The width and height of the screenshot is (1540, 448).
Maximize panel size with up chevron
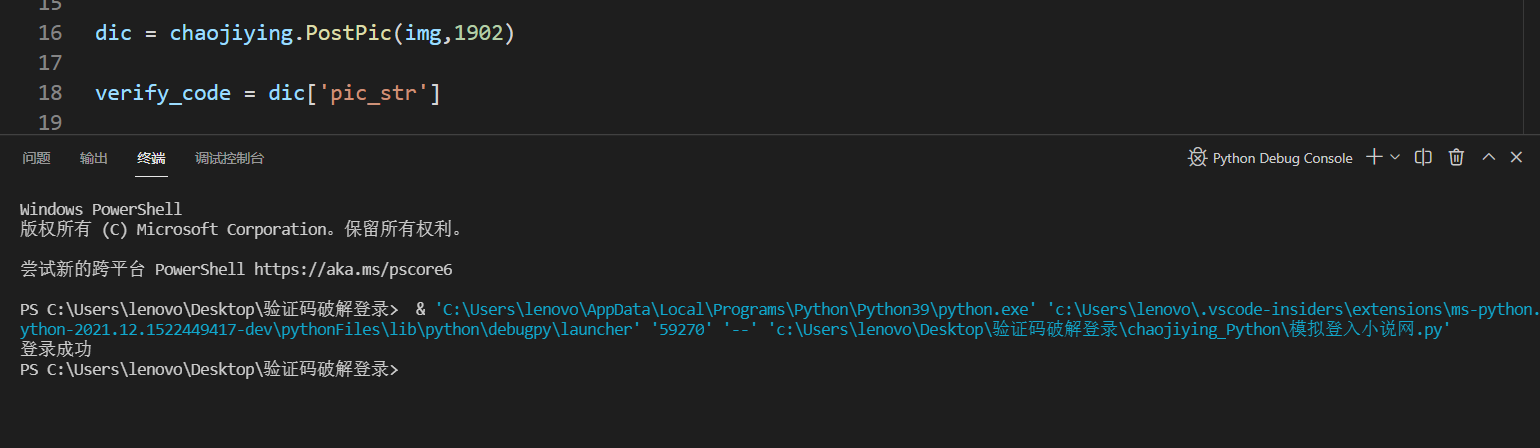1489,157
